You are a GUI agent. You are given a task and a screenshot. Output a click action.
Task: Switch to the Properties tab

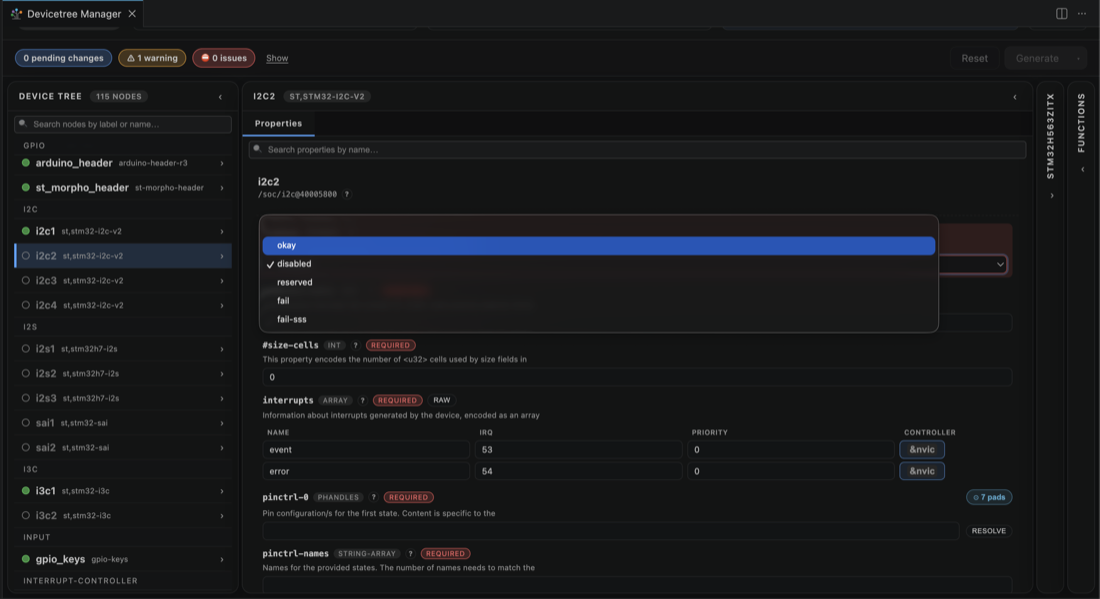tap(279, 123)
